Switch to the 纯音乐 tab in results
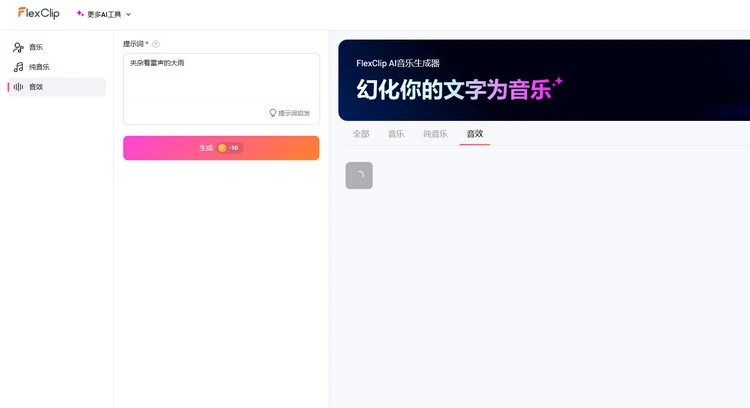 point(435,134)
